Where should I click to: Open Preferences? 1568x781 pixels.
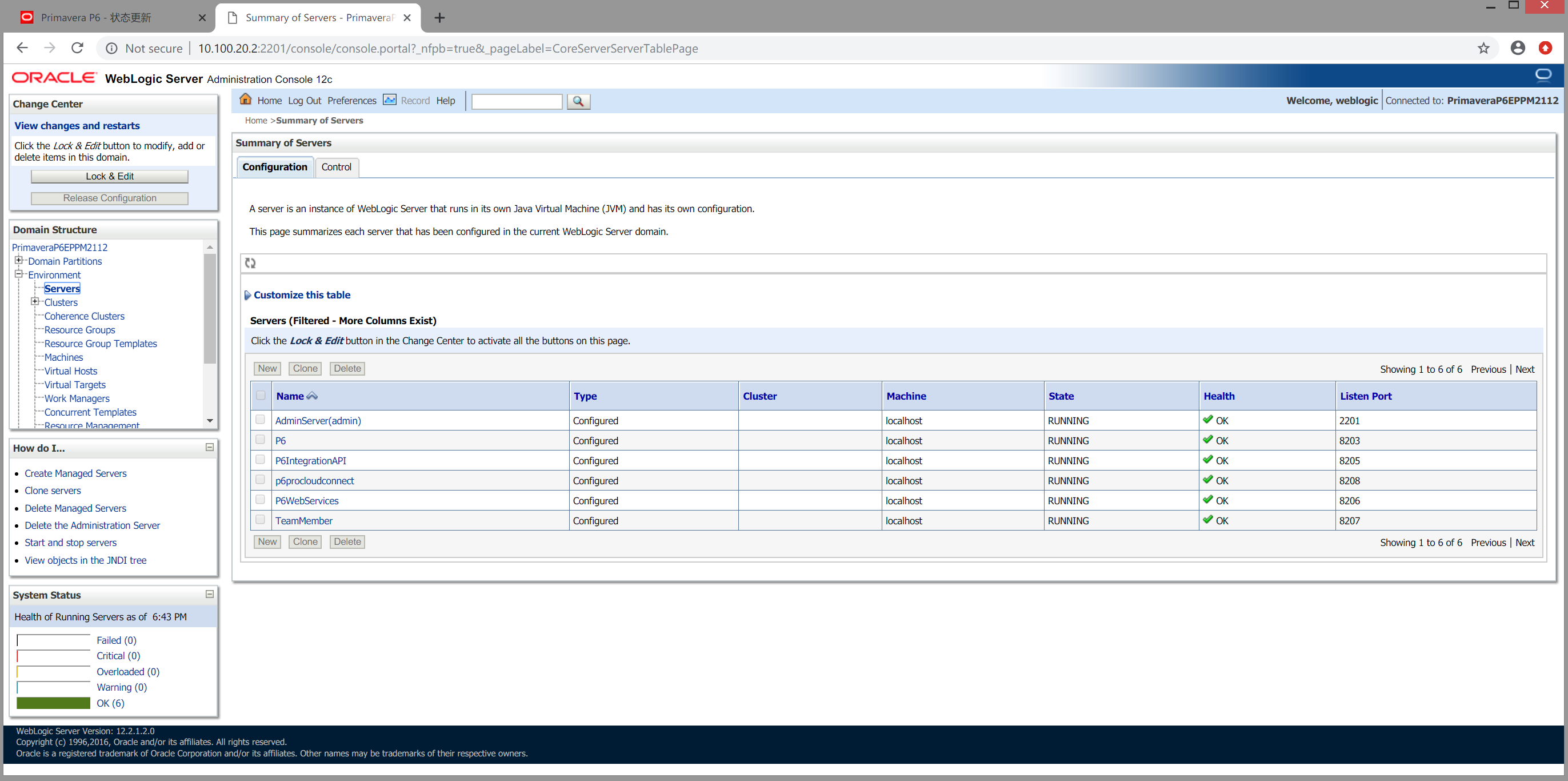[x=352, y=101]
